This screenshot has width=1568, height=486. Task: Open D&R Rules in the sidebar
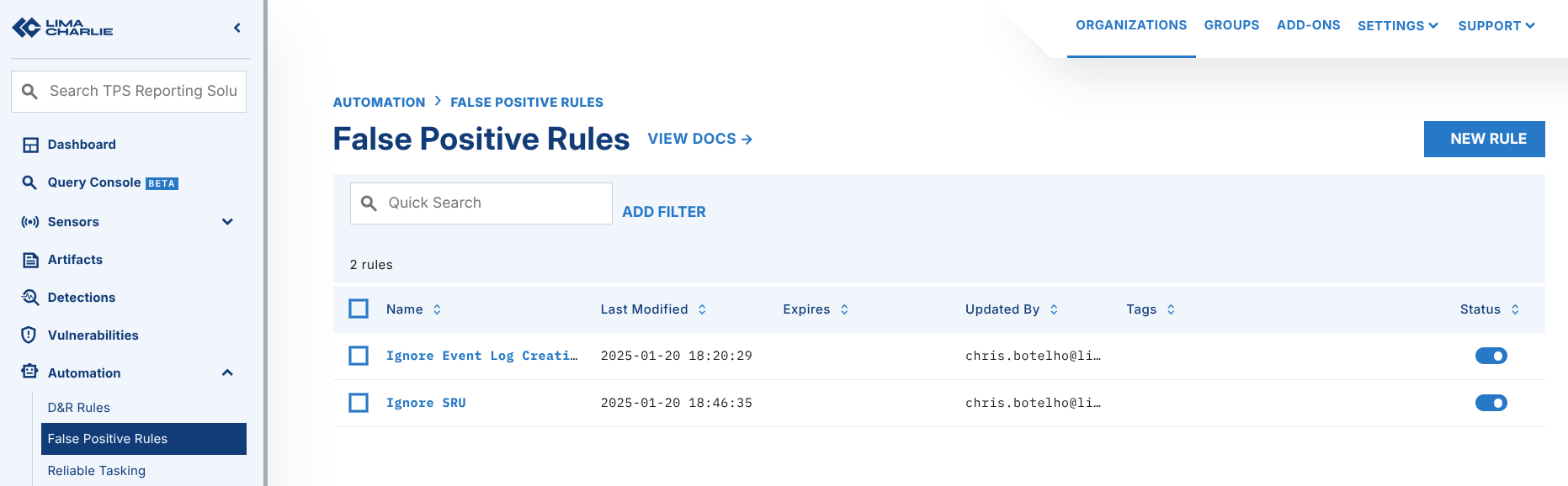79,408
